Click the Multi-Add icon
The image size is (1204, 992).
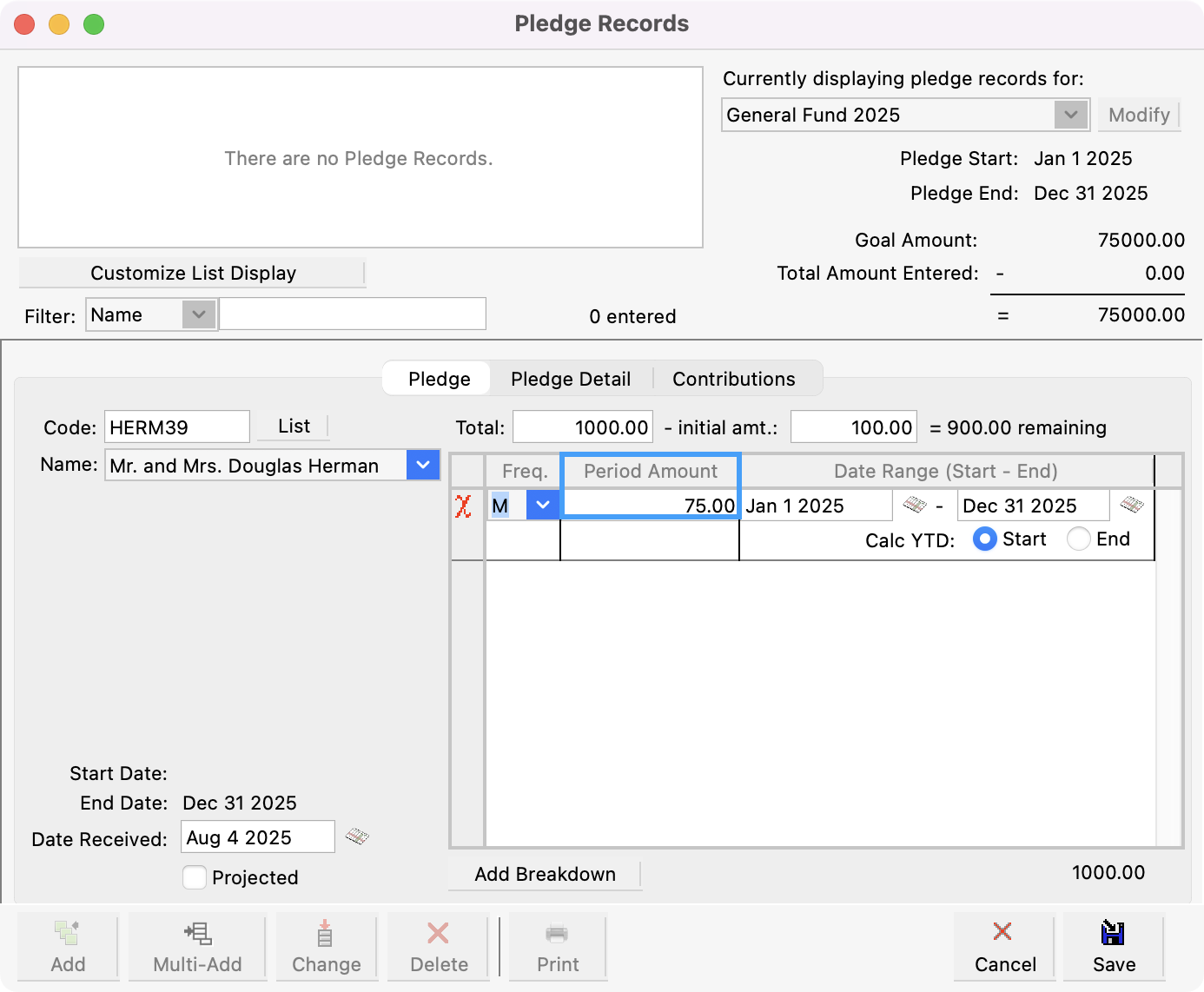pyautogui.click(x=197, y=947)
